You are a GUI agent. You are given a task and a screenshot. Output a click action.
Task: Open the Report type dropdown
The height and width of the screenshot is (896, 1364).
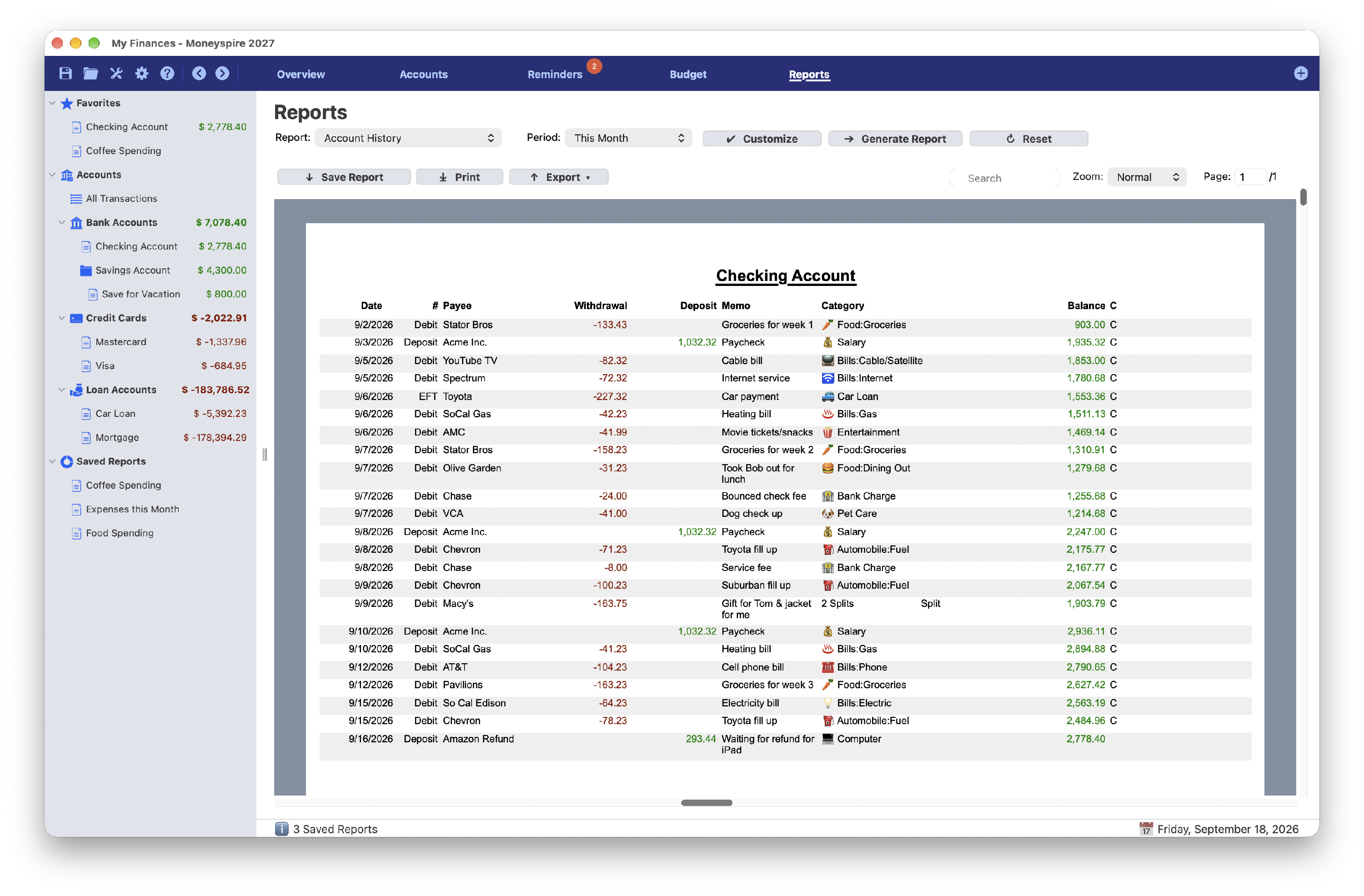click(x=408, y=138)
